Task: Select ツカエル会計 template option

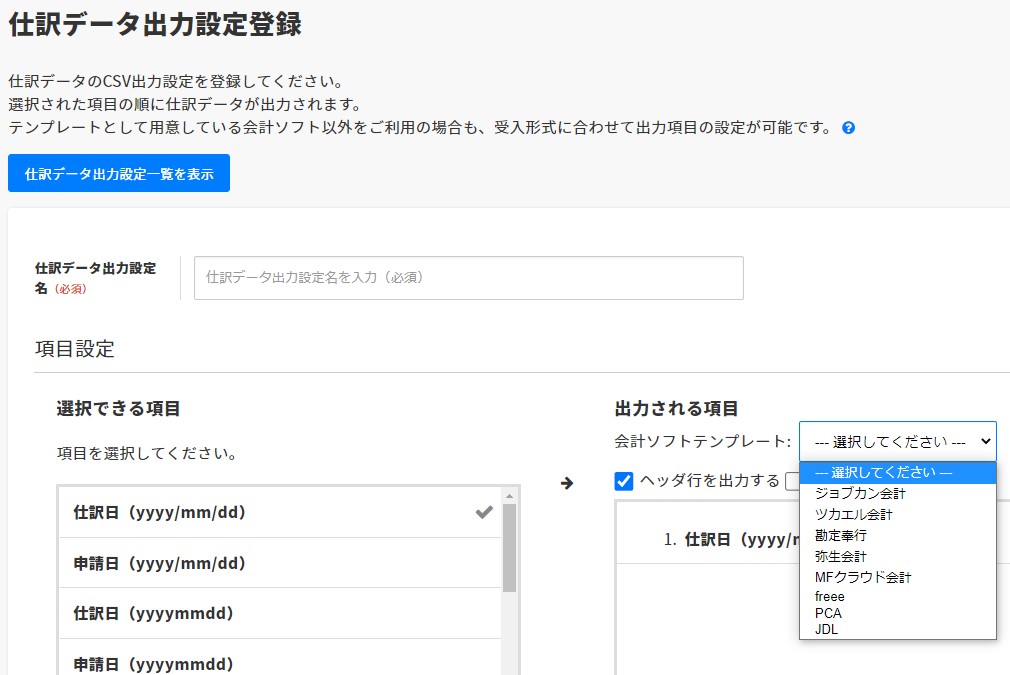Action: click(853, 514)
